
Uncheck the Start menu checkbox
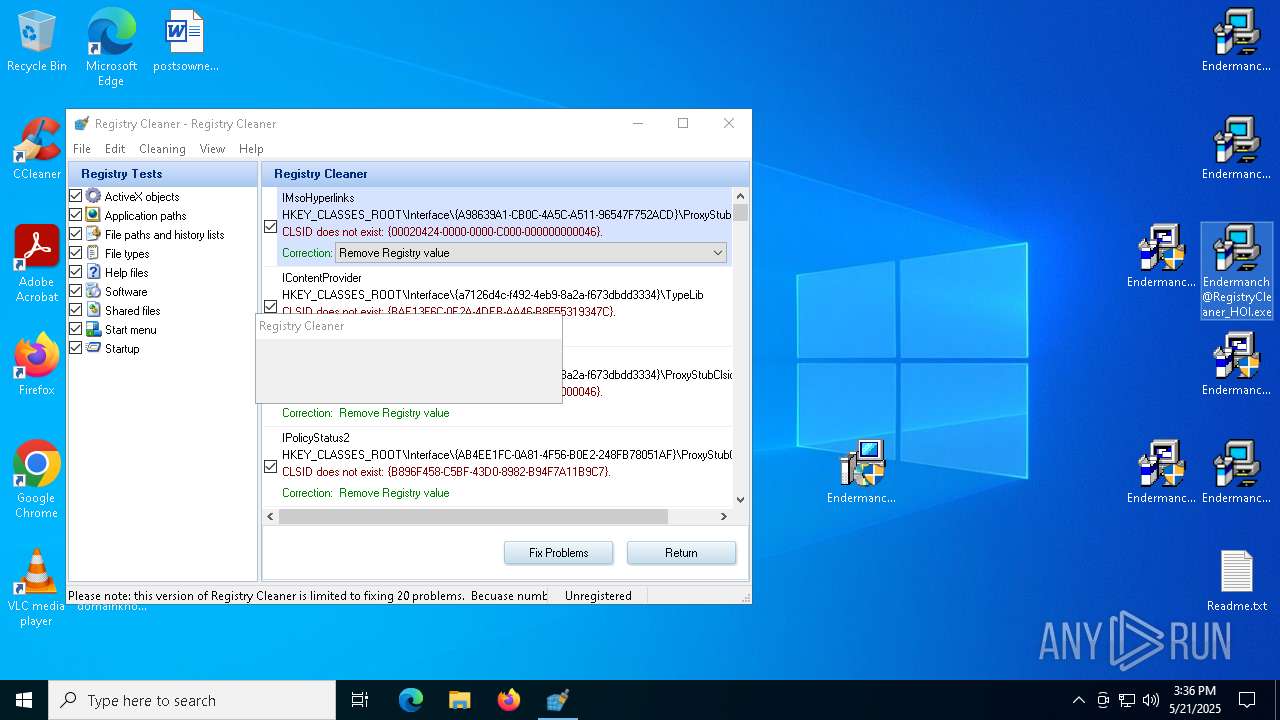point(75,329)
